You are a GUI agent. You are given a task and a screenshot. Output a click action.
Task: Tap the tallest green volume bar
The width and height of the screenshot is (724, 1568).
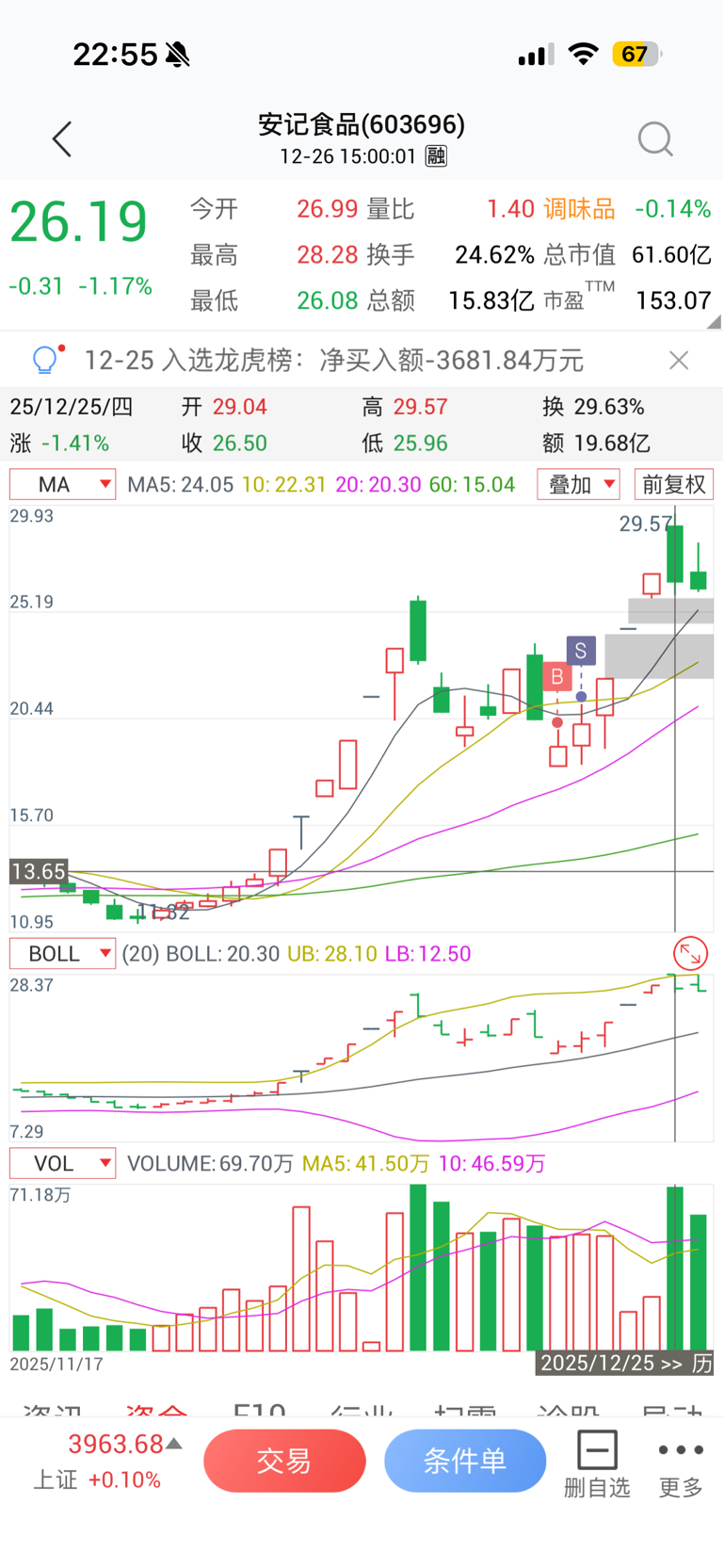(418, 1268)
